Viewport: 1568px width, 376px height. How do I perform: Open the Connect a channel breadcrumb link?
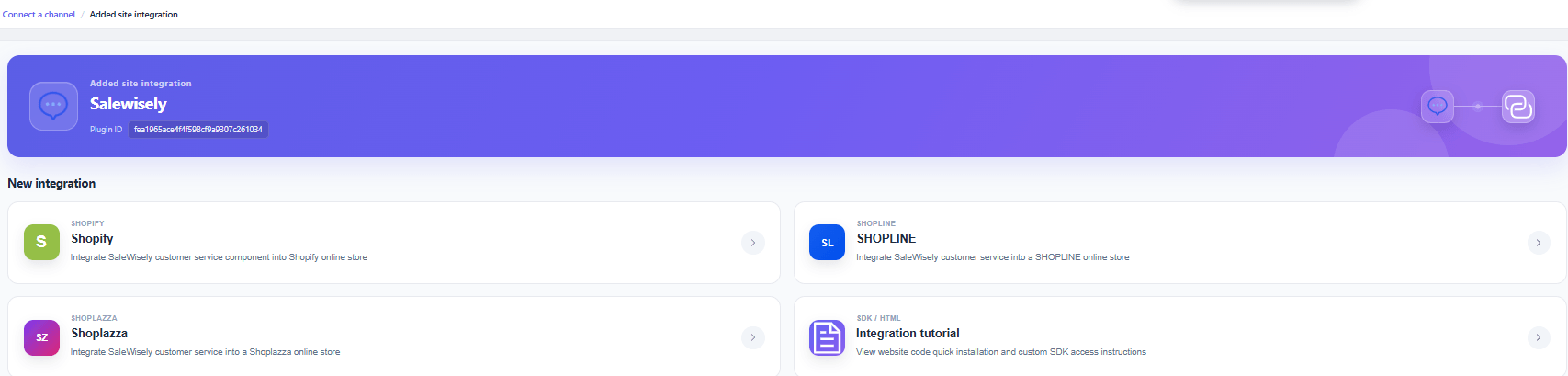pyautogui.click(x=39, y=15)
